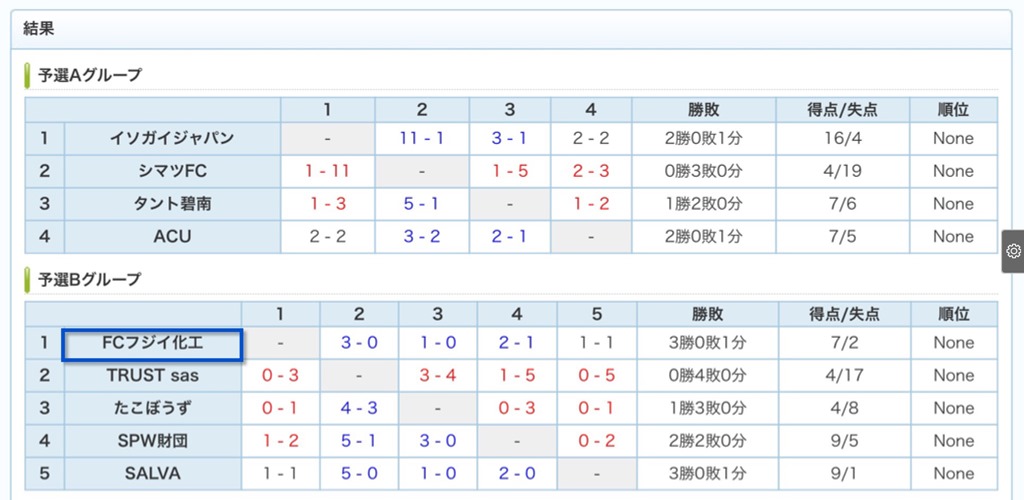Screen dimensions: 1024x500
Task: Select the 予選Bグループ heading
Action: pyautogui.click(x=89, y=280)
